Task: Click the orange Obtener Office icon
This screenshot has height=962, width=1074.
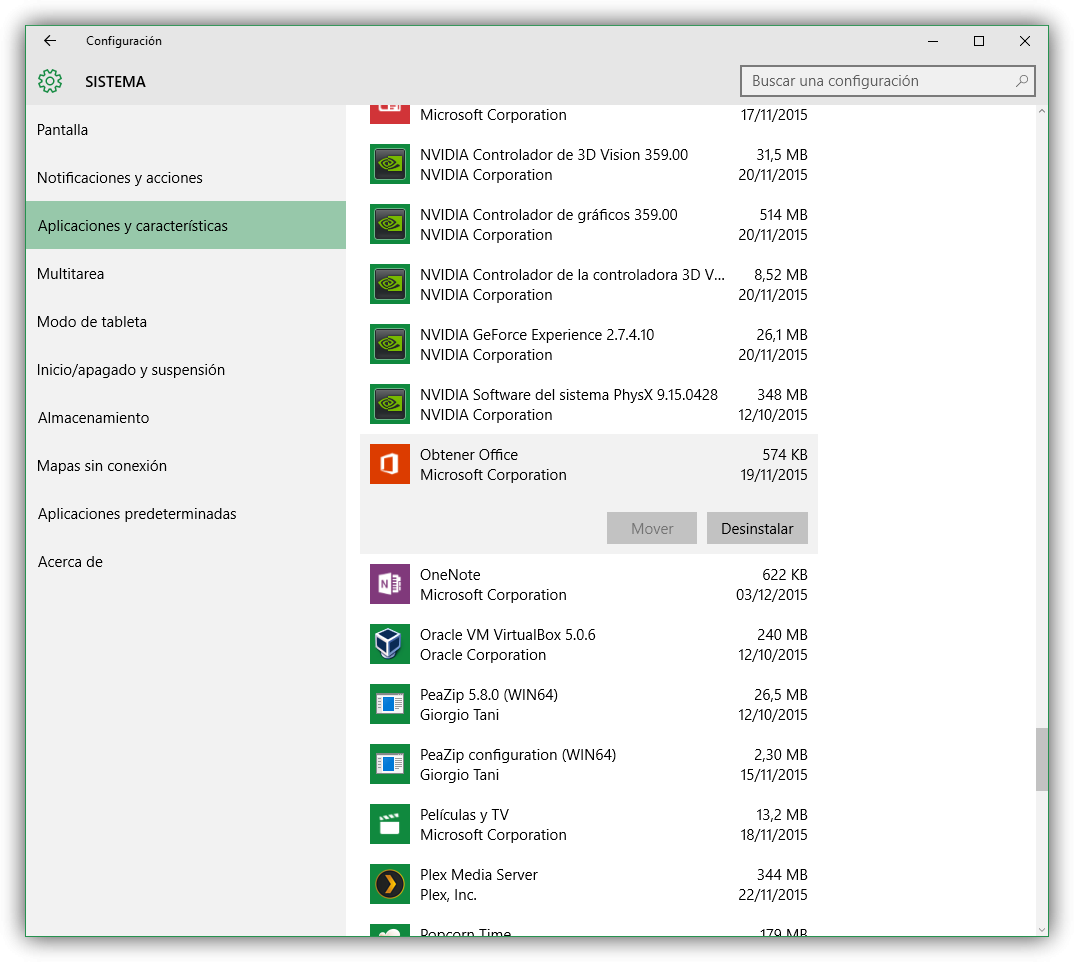Action: click(390, 464)
